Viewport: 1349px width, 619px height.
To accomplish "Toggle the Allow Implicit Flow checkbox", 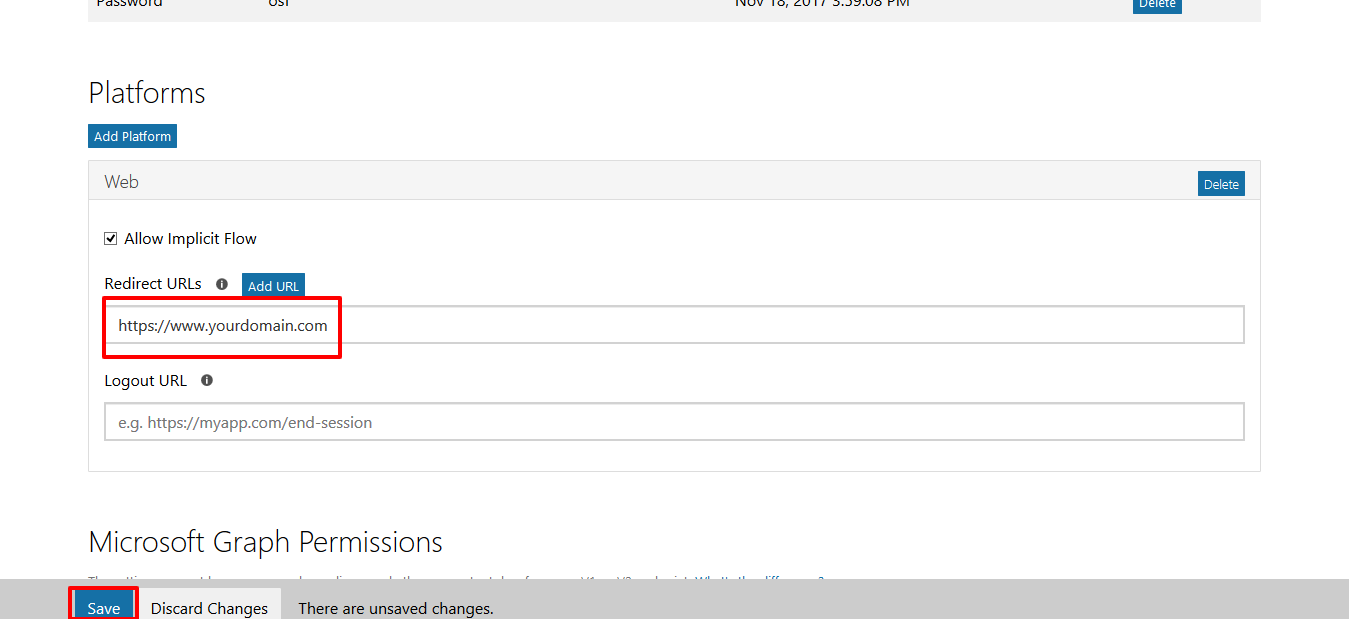I will click(x=111, y=239).
